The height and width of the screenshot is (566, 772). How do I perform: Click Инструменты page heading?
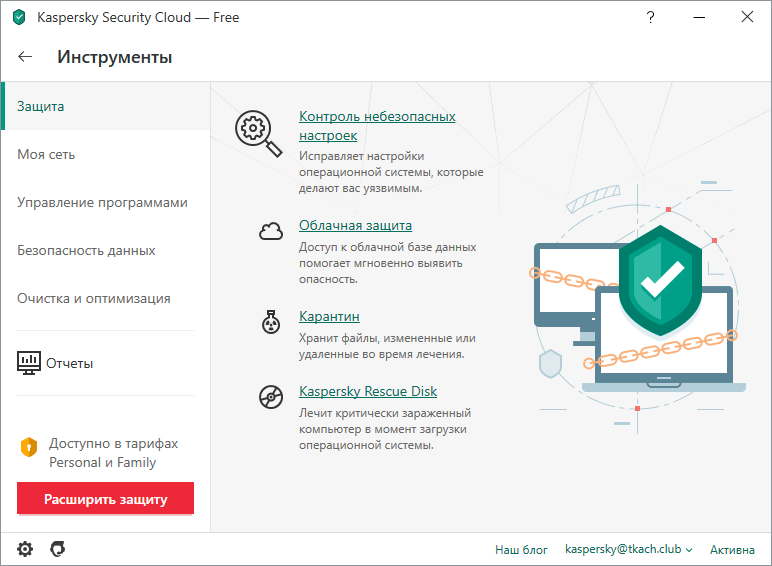point(115,57)
